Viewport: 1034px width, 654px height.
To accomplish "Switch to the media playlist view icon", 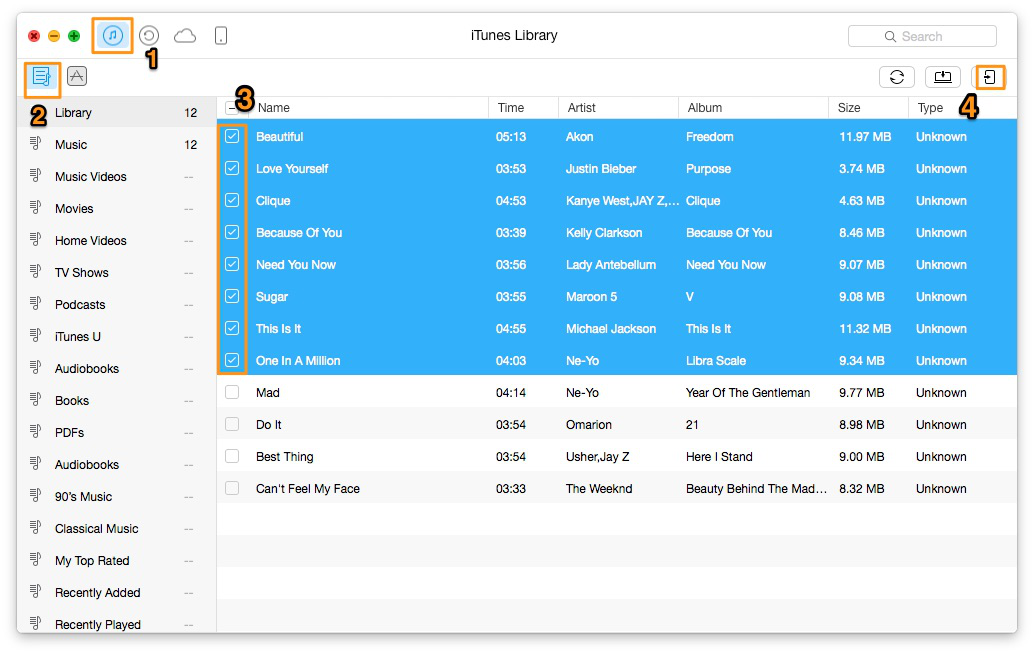I will coord(42,77).
